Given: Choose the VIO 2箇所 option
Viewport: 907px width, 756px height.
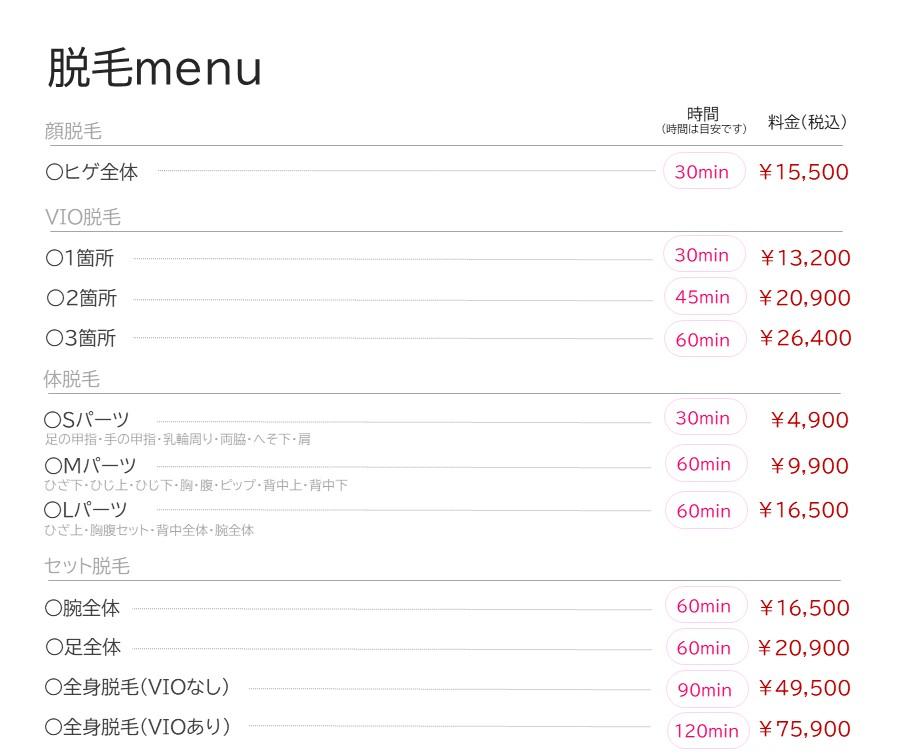Looking at the screenshot, I should (x=81, y=298).
